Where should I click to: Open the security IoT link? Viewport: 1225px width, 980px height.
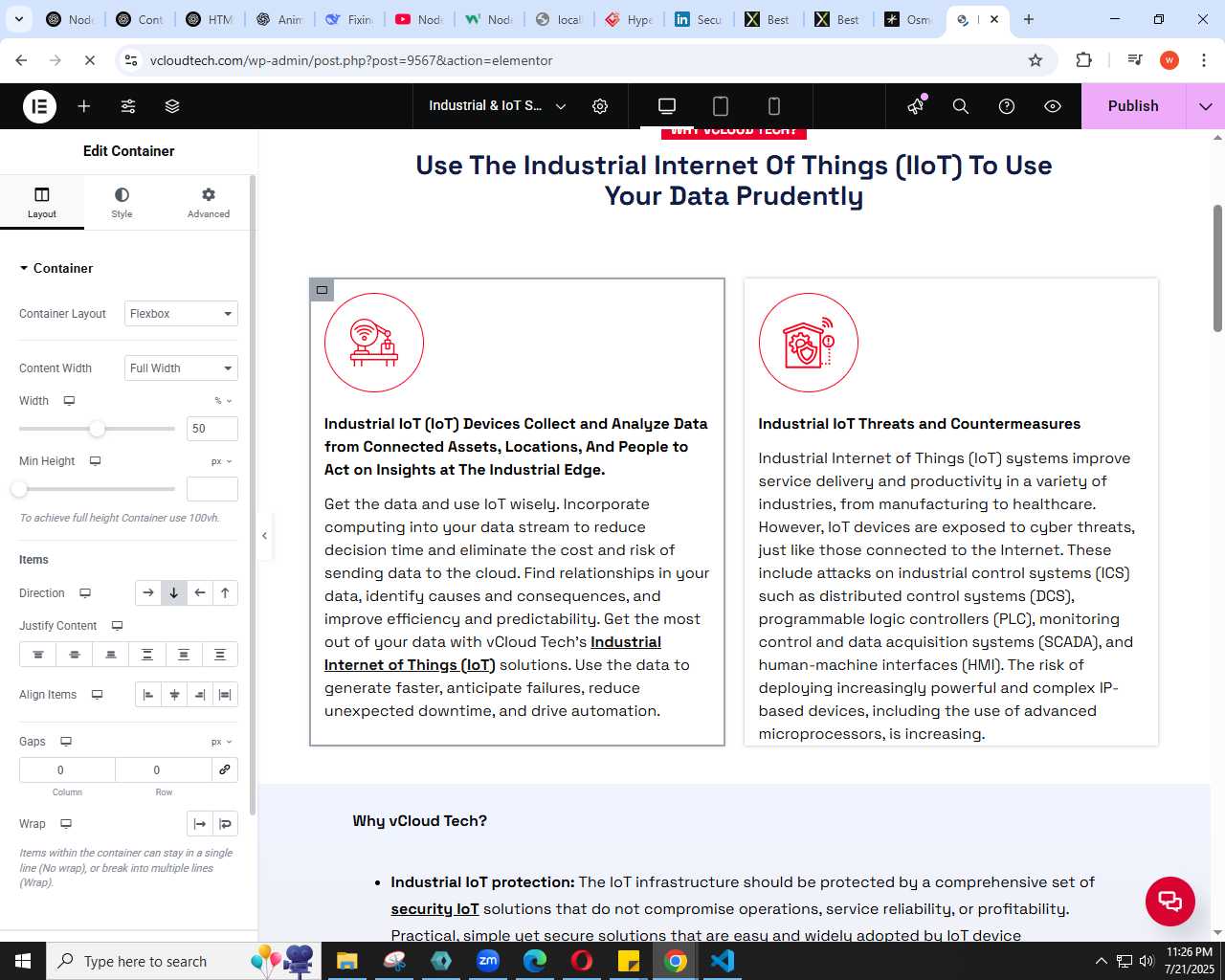click(434, 909)
